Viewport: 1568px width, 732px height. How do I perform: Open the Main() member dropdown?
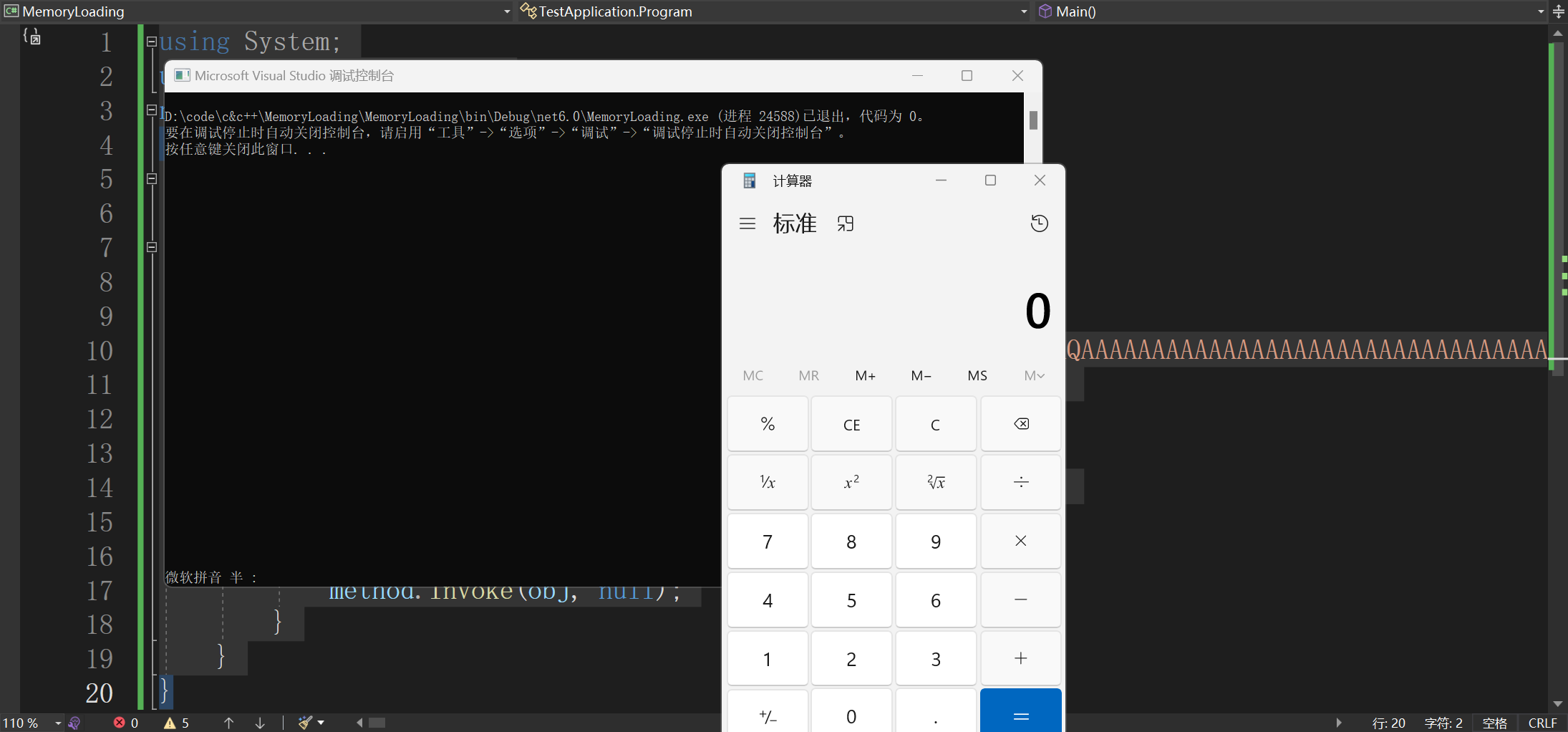pos(1541,11)
